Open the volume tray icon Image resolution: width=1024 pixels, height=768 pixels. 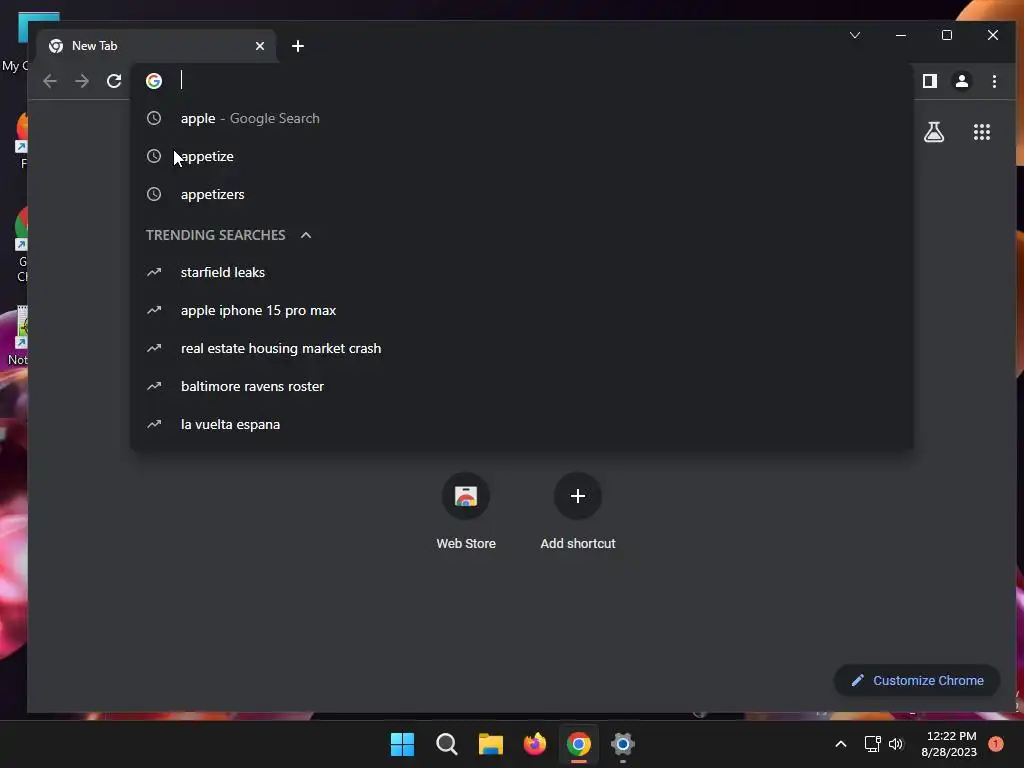896,744
